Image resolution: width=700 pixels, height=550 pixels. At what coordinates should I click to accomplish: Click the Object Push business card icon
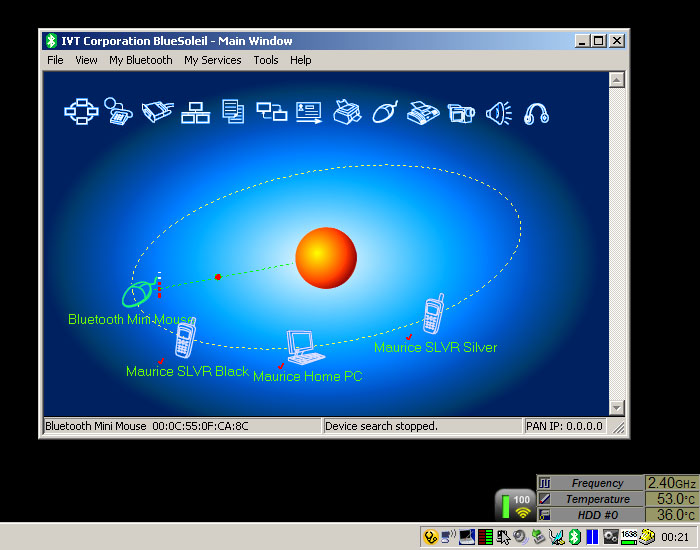pyautogui.click(x=309, y=112)
